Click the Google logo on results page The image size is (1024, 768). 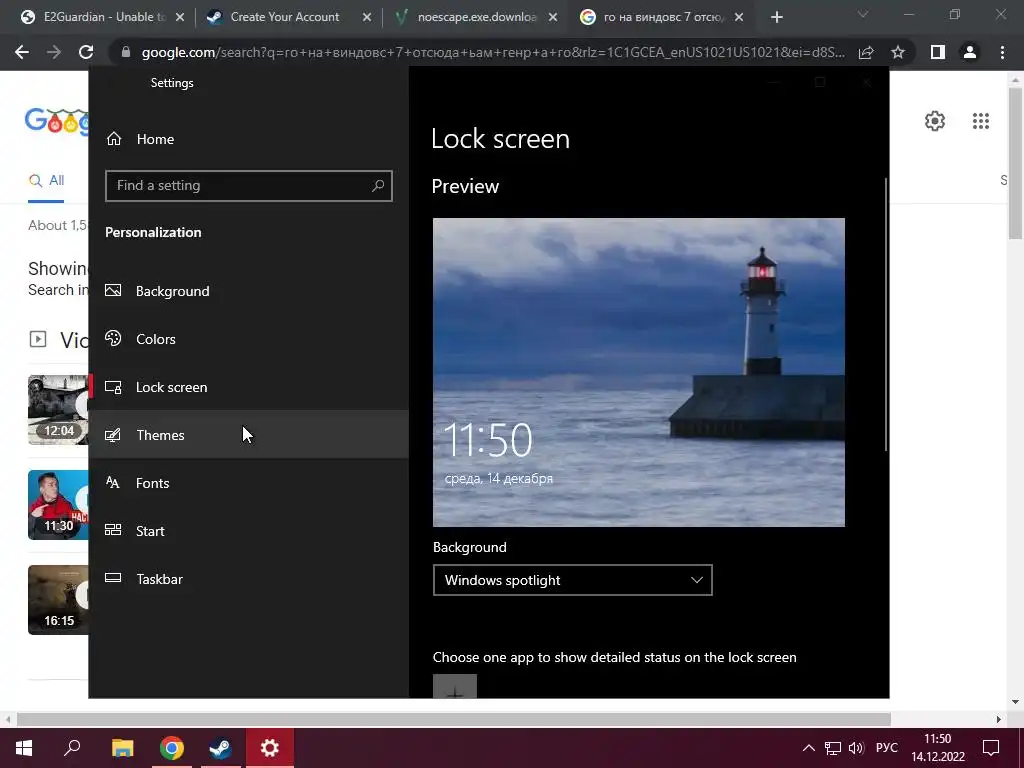tap(57, 121)
